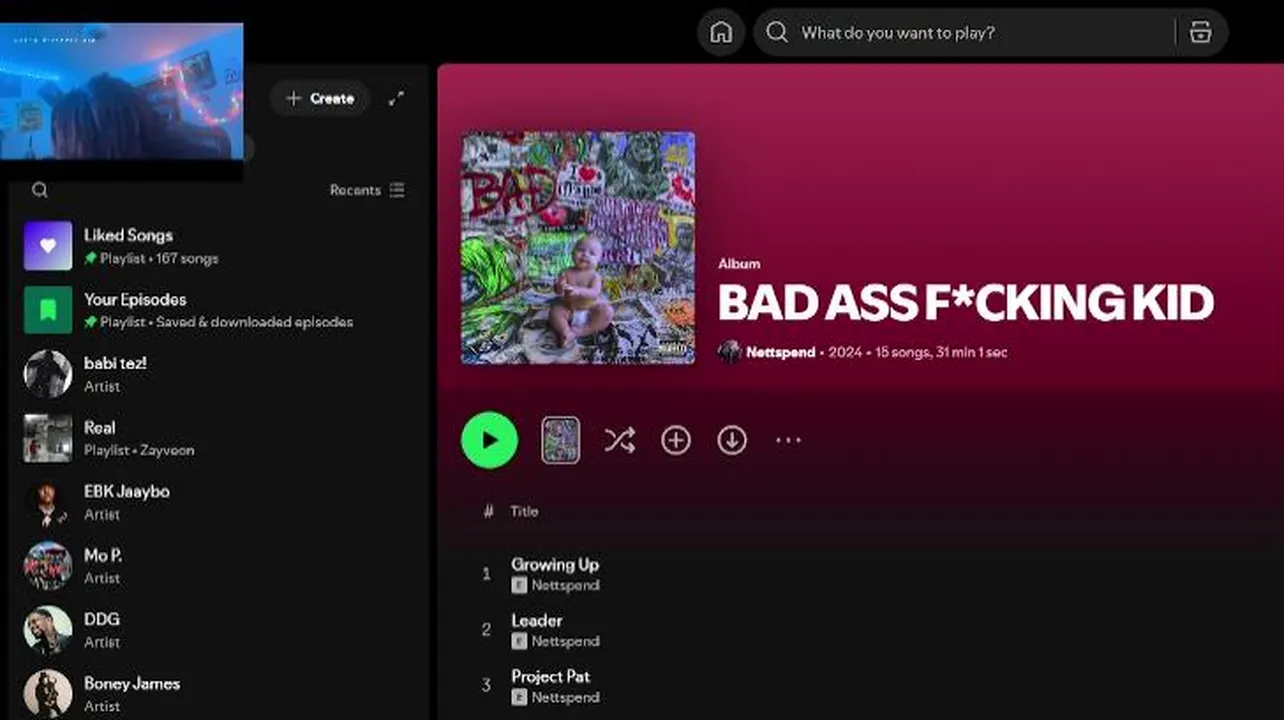Open artist EBK Jaaybo
This screenshot has height=720, width=1284.
tap(217, 502)
